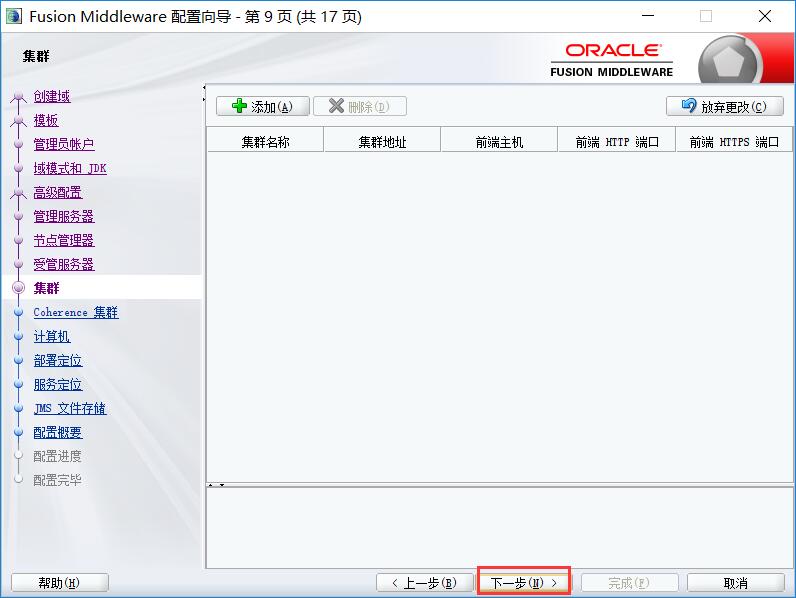Viewport: 796px width, 598px height.
Task: Go to the Coherence 集群 step
Action: coord(76,312)
